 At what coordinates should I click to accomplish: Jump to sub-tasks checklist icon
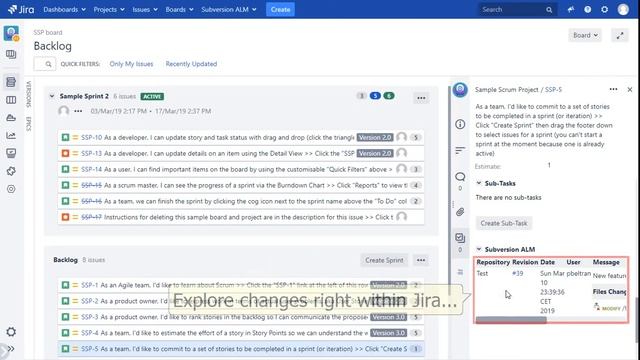(460, 238)
